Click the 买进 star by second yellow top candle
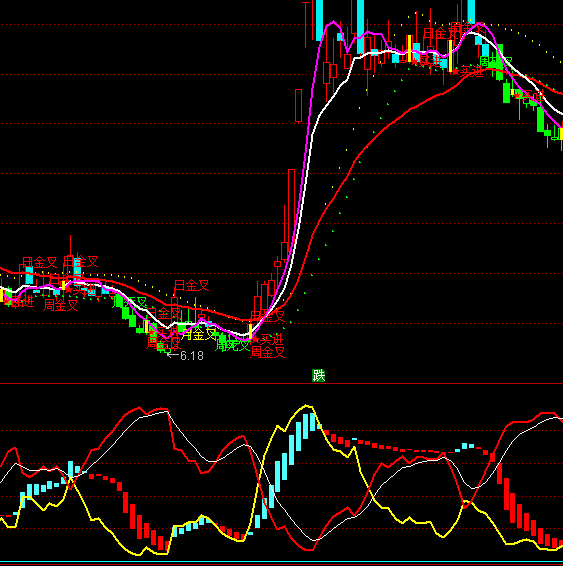Viewport: 563px width, 566px height. click(x=468, y=71)
